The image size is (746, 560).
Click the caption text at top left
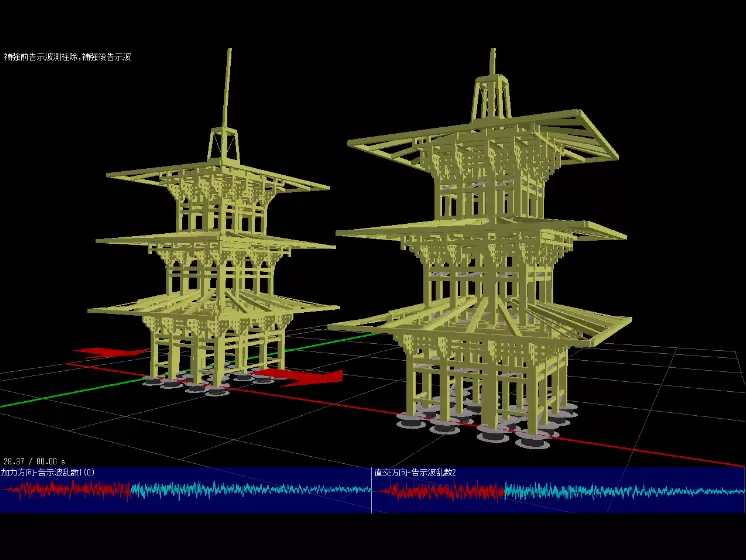coord(67,57)
